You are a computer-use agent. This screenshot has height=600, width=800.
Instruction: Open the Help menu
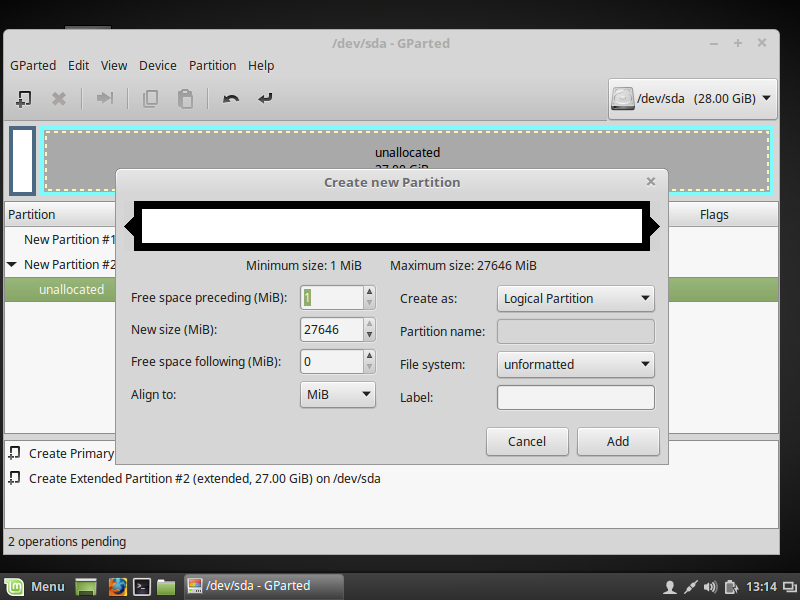click(261, 66)
